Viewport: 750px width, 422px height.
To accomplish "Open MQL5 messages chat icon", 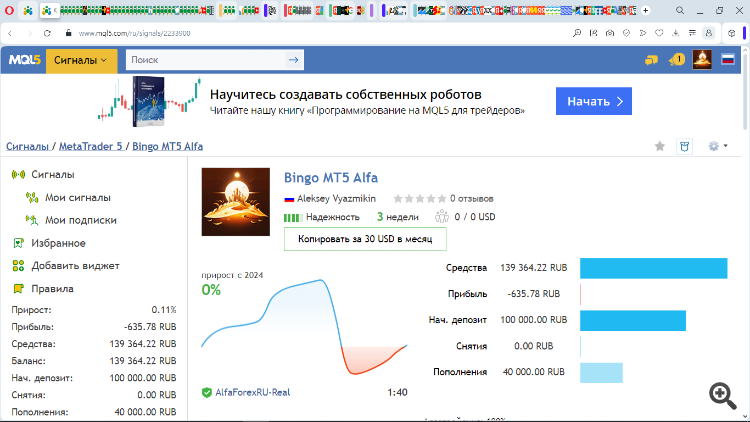I will 651,60.
